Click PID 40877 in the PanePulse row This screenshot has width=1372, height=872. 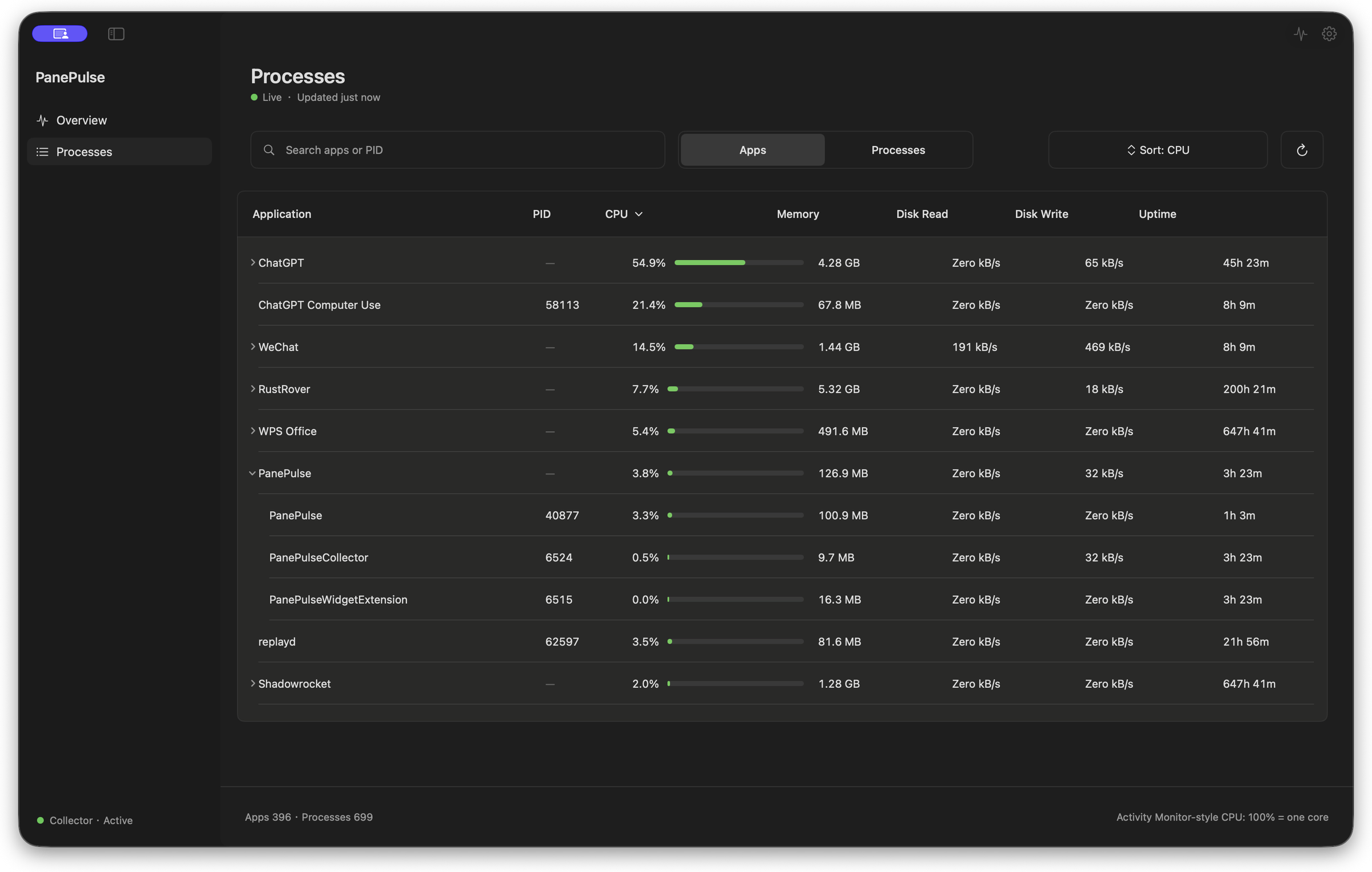[x=562, y=515]
